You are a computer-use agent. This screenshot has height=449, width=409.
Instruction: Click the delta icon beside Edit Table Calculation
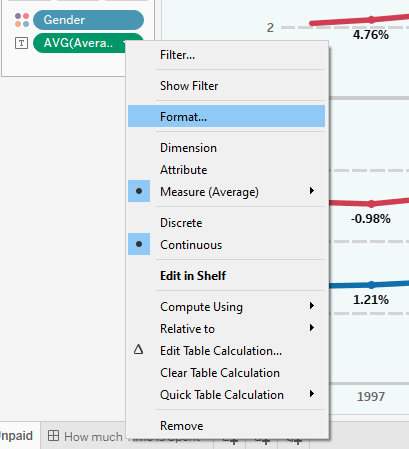(139, 350)
